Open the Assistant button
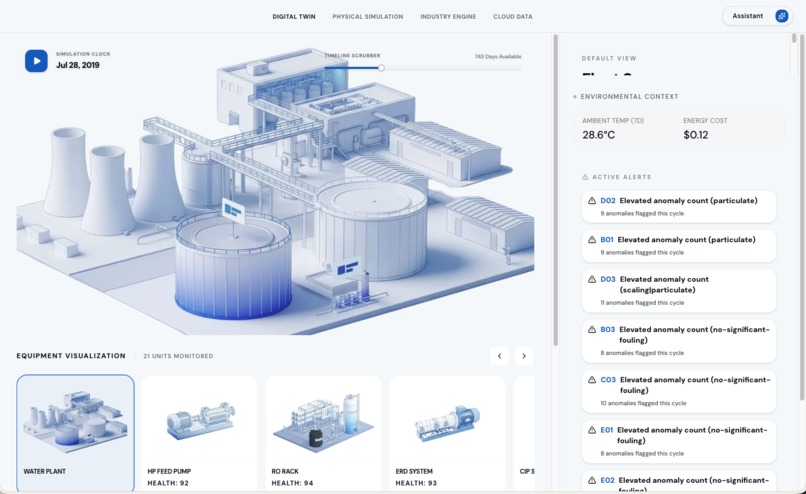Screen dimensions: 806x494 tap(757, 16)
